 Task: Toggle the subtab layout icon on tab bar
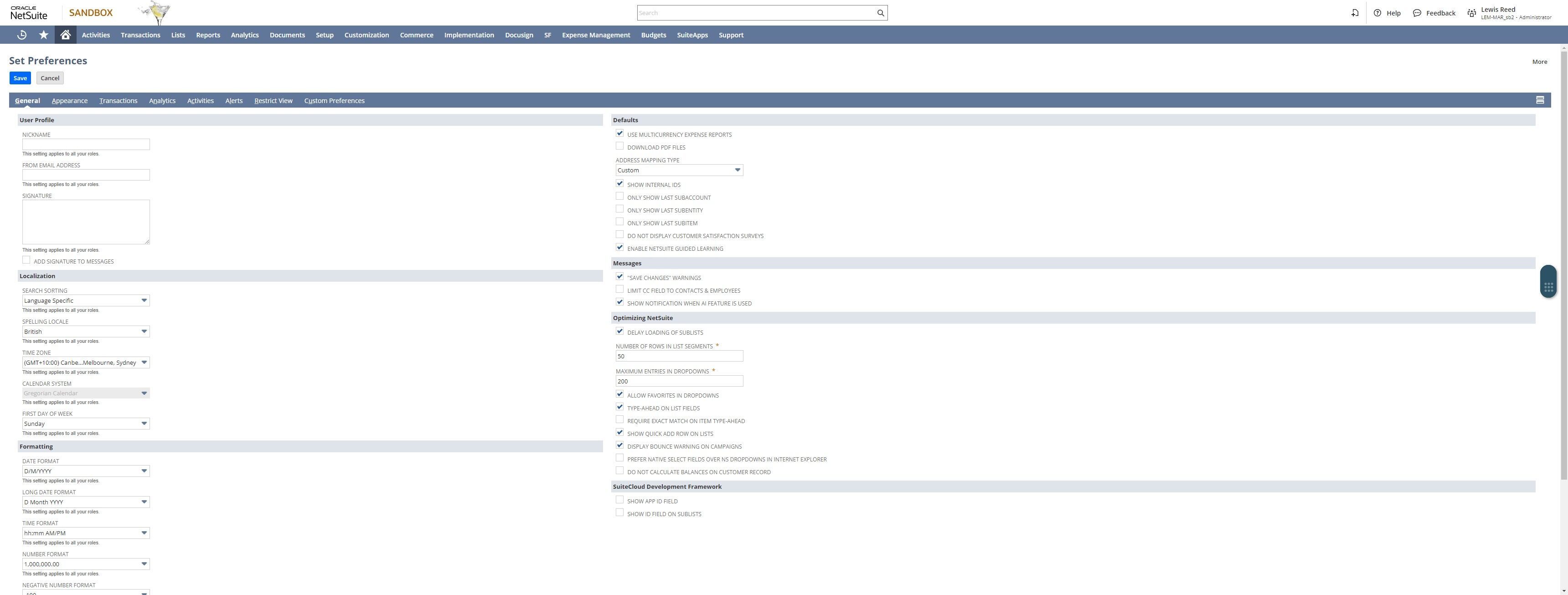(1540, 100)
